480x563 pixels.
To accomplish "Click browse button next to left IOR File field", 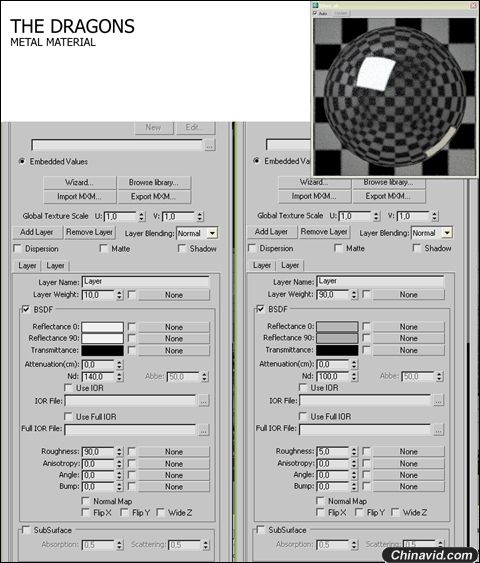I will [x=204, y=401].
